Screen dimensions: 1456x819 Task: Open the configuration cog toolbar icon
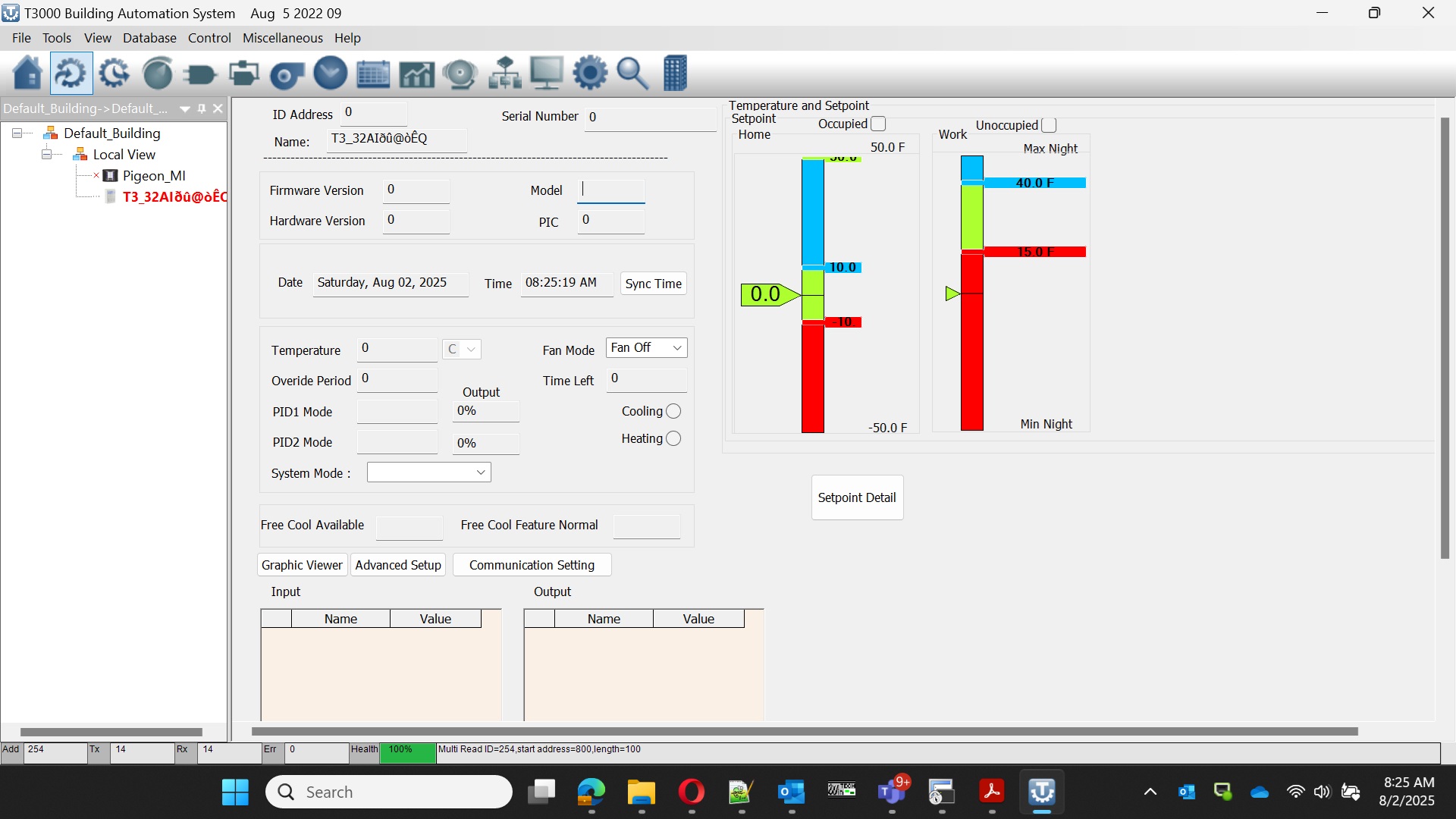tap(590, 74)
